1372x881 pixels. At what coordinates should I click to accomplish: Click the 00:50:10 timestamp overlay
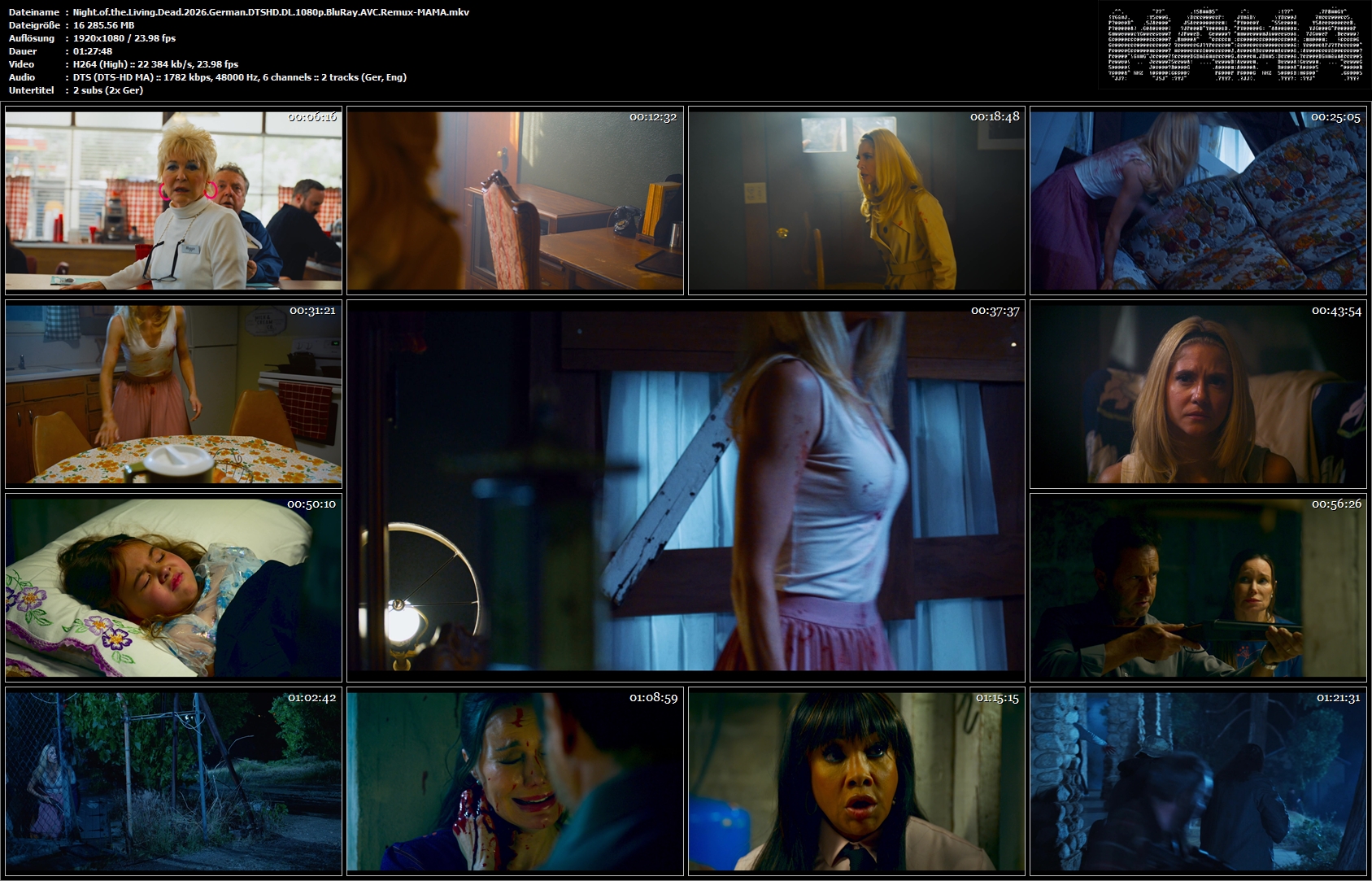tap(311, 504)
